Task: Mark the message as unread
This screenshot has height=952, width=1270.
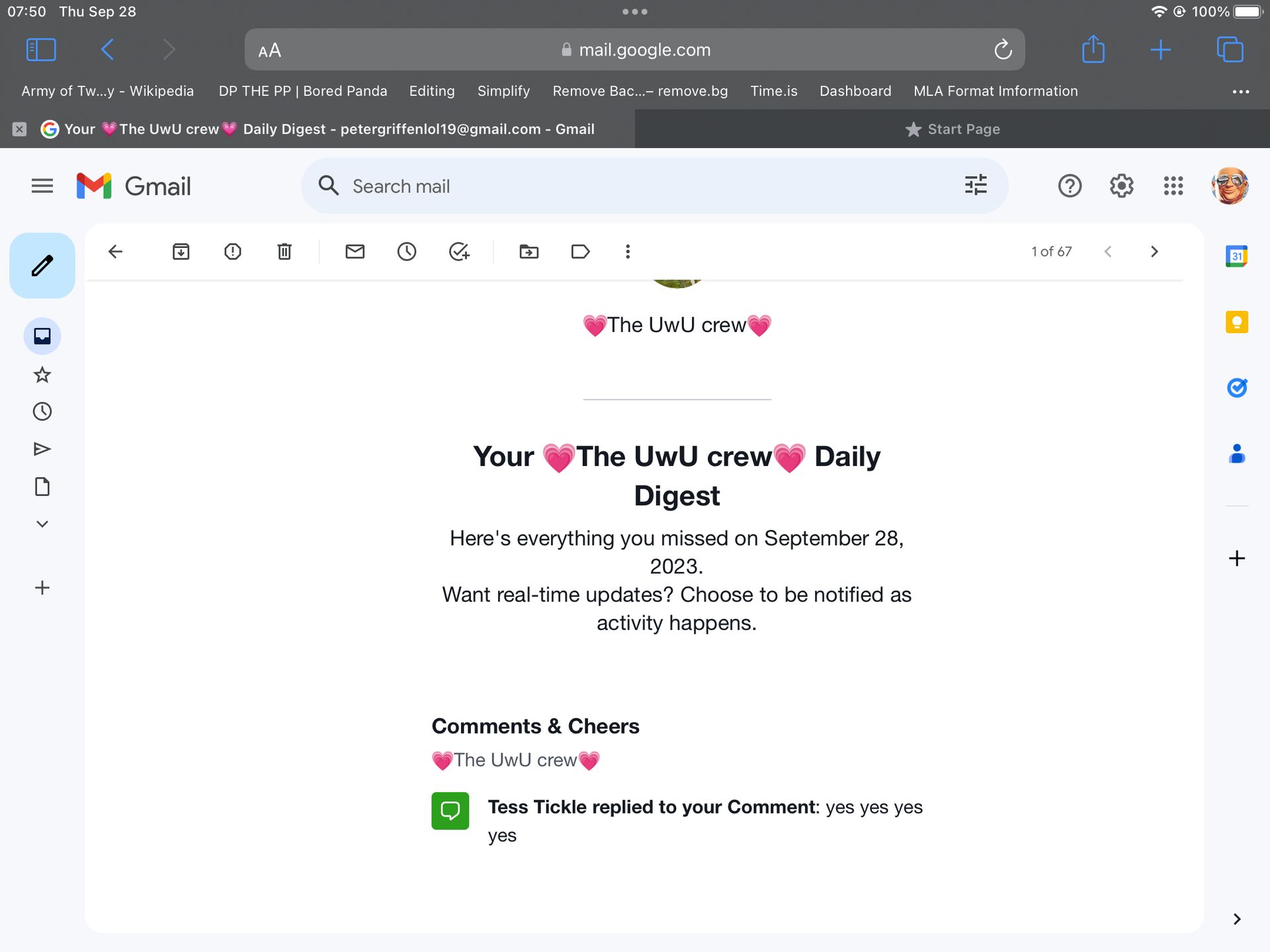Action: (x=355, y=251)
